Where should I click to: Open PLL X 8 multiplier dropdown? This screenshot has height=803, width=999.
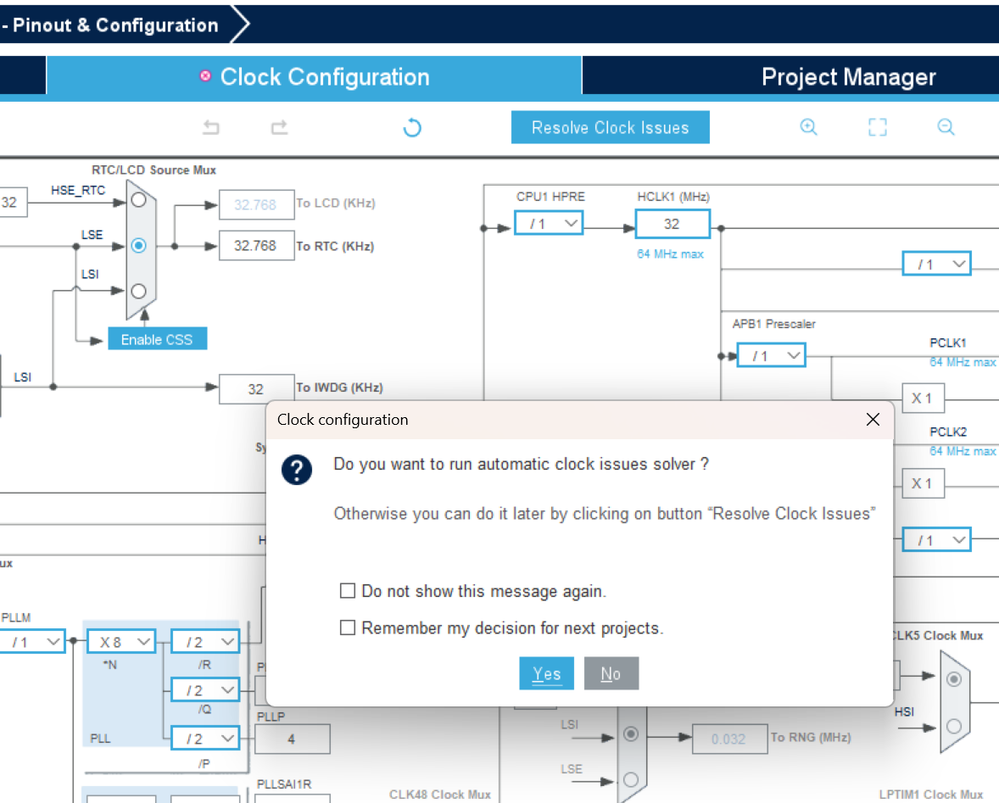[x=121, y=642]
